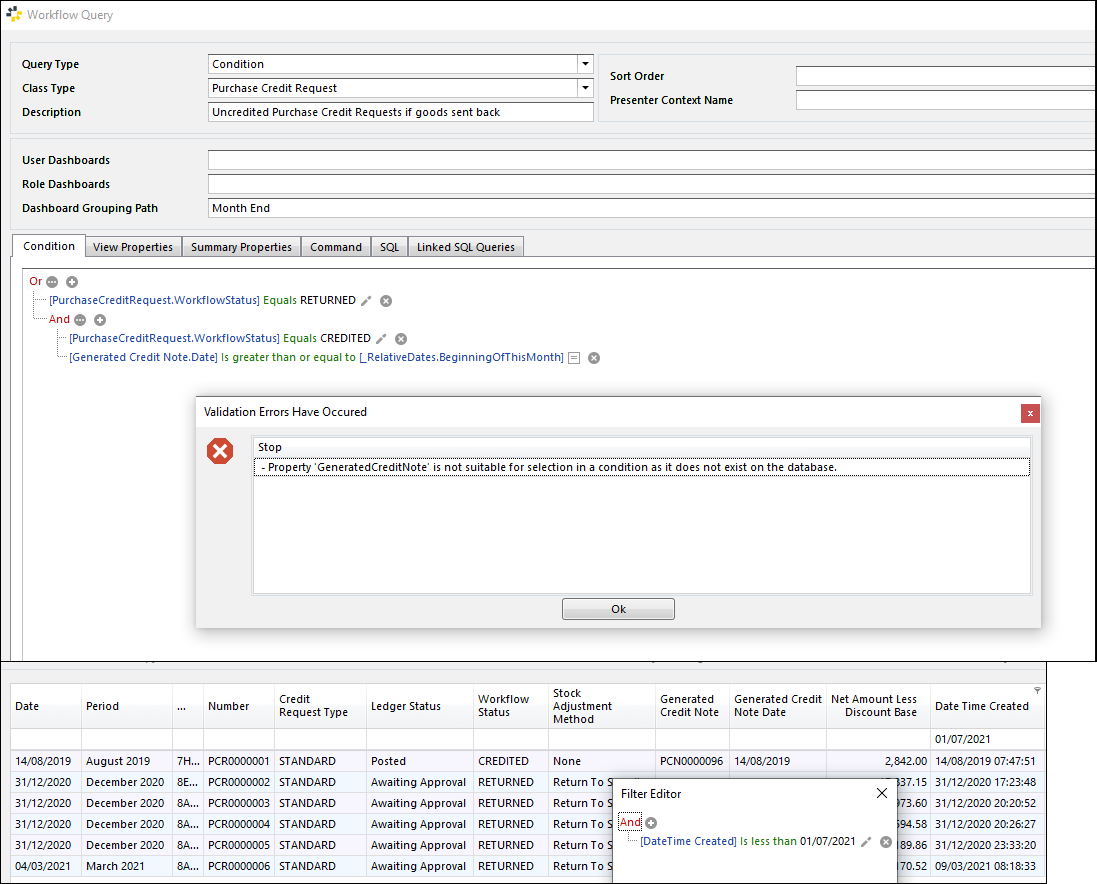Viewport: 1097px width, 884px height.
Task: Click the Sort Order input field
Action: [x=946, y=76]
